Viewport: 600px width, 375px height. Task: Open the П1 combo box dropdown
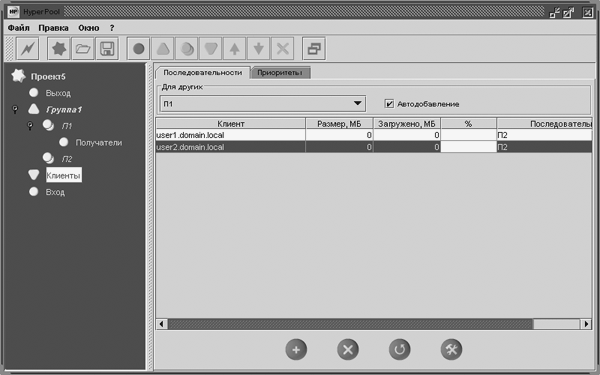coord(357,103)
